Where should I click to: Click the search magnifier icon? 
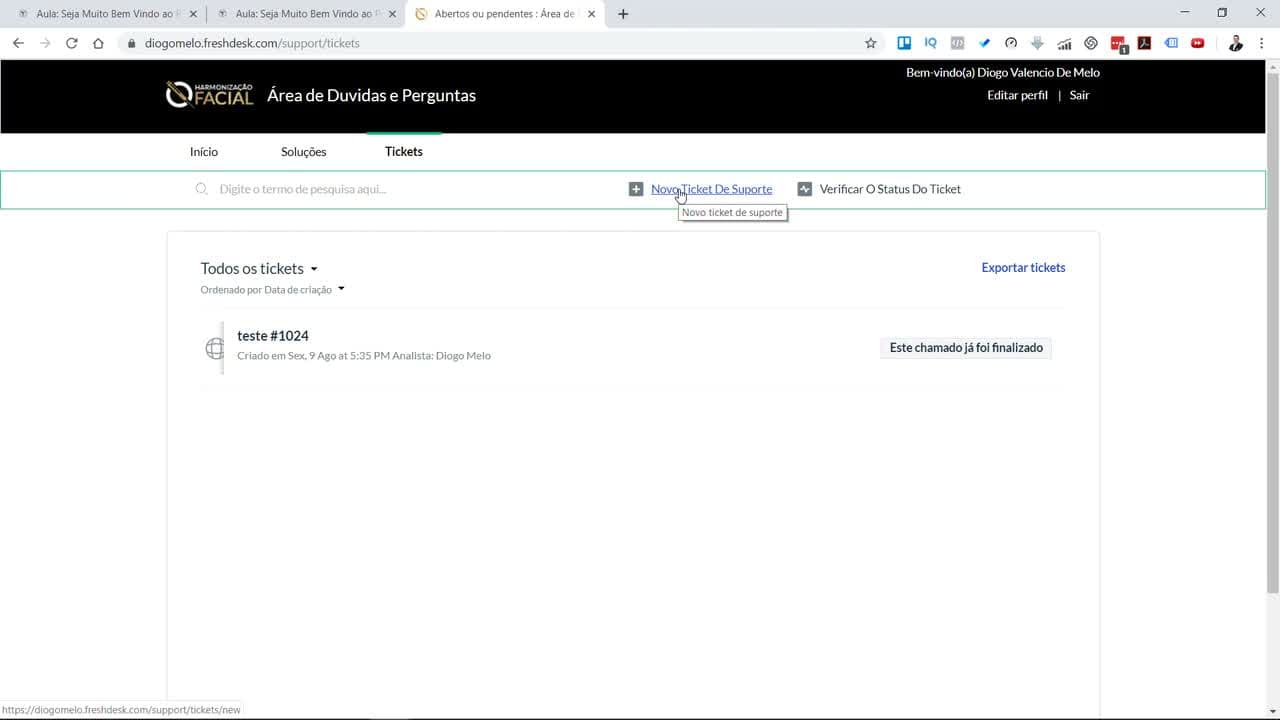tap(202, 189)
